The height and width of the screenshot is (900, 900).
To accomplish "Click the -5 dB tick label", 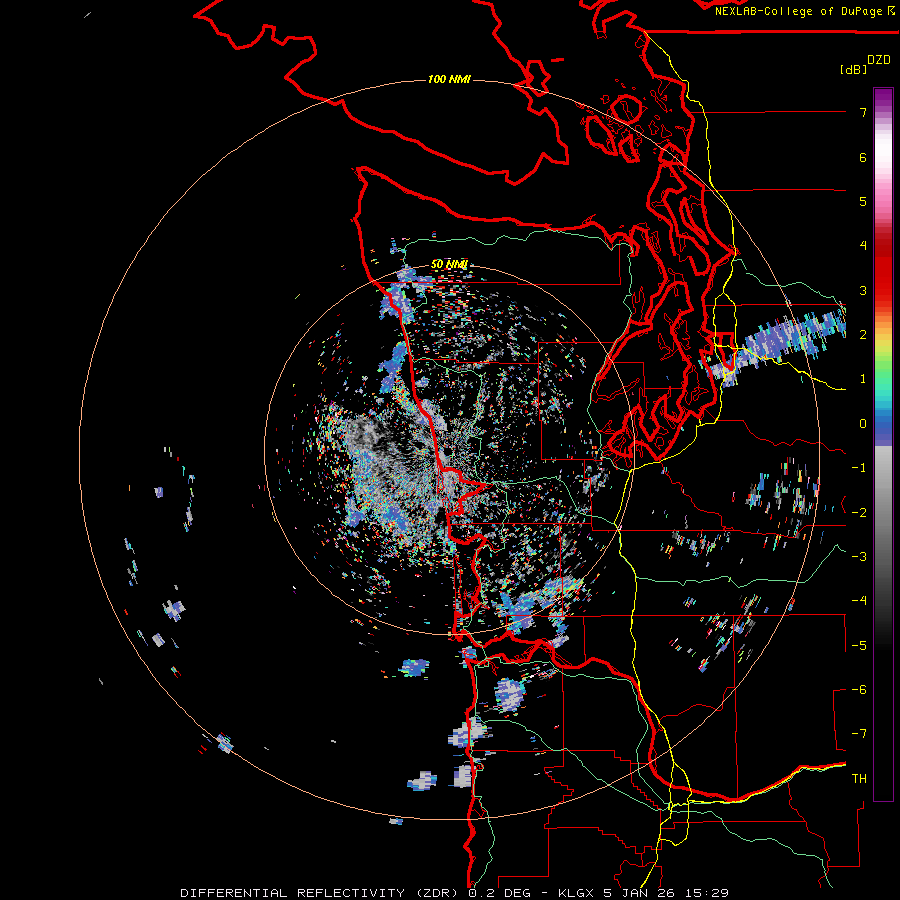I will pos(859,646).
